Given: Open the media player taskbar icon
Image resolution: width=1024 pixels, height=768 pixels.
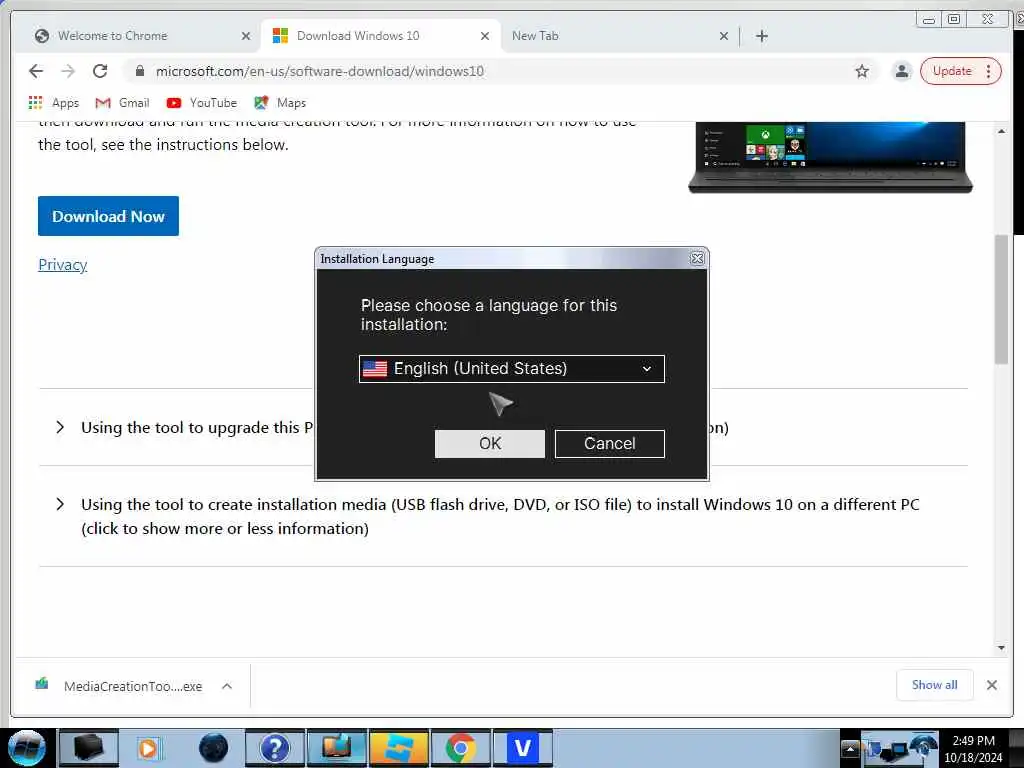Looking at the screenshot, I should [x=148, y=748].
